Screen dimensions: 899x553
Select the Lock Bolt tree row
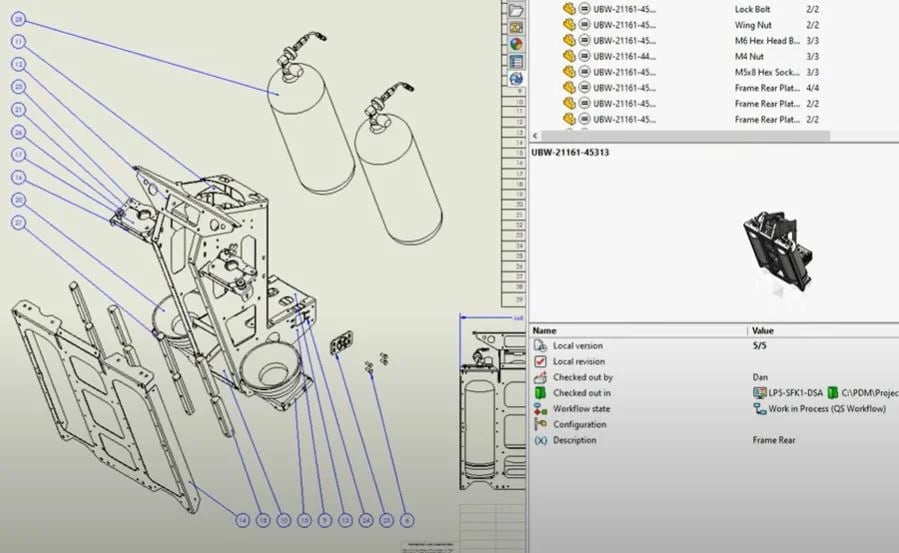coord(691,9)
